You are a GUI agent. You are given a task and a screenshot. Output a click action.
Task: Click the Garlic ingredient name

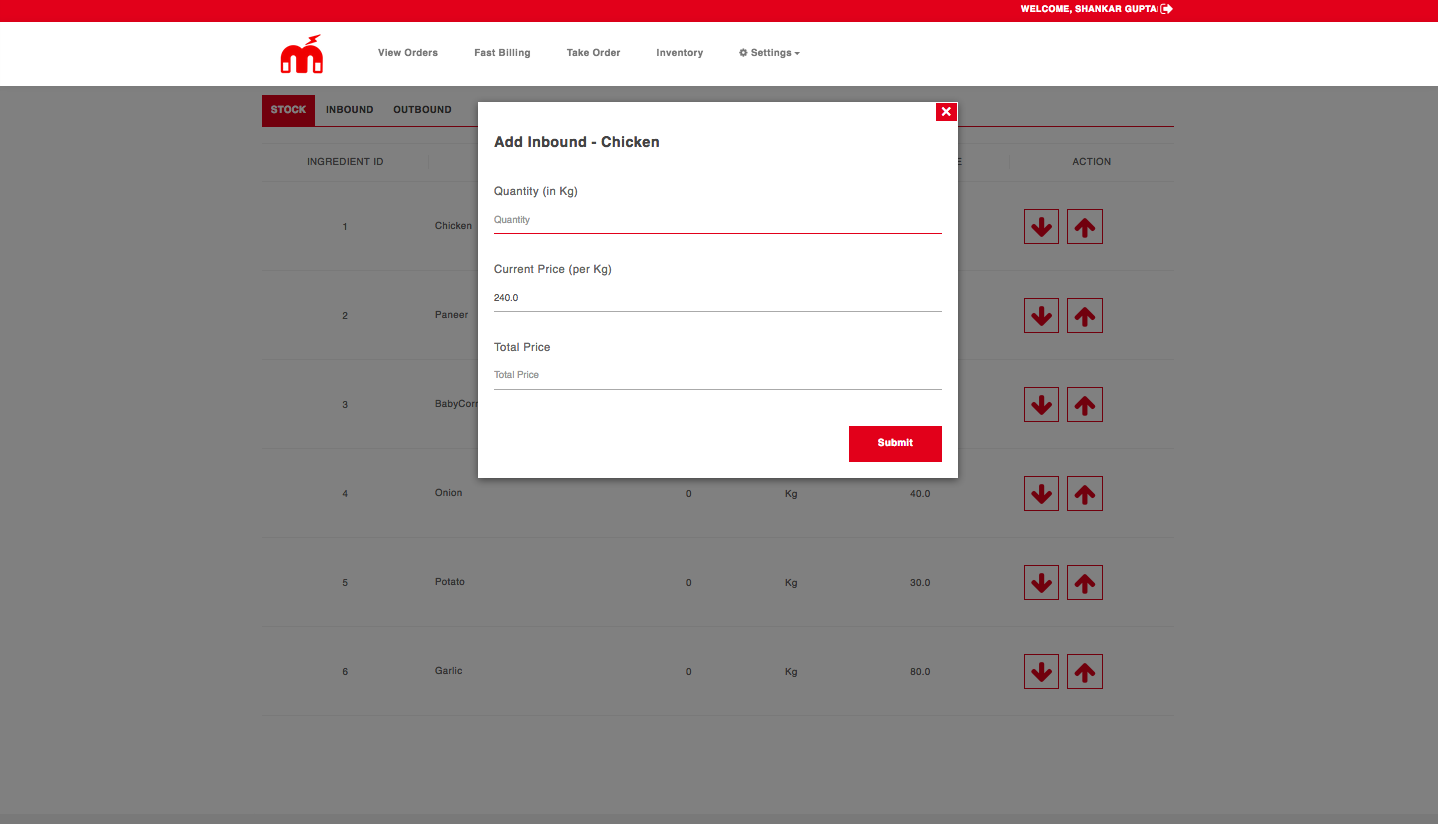[448, 671]
